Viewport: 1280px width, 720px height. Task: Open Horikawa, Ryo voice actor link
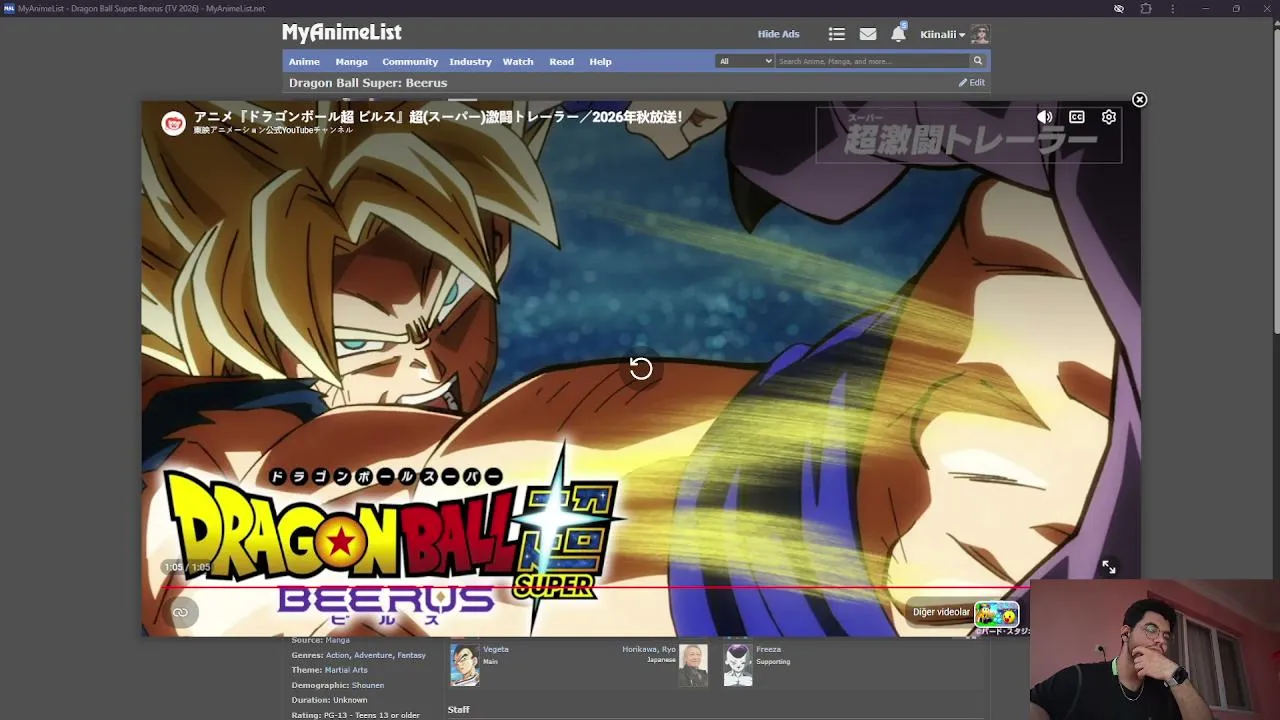pos(649,649)
